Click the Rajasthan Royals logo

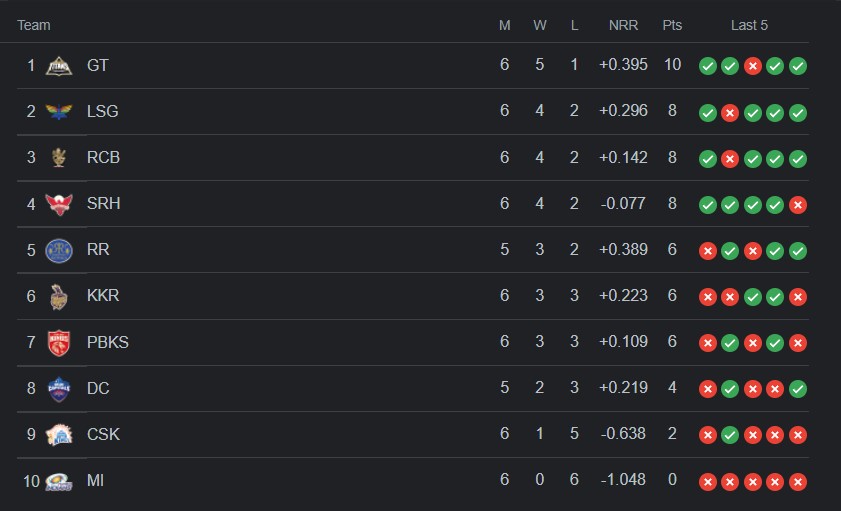tap(59, 250)
